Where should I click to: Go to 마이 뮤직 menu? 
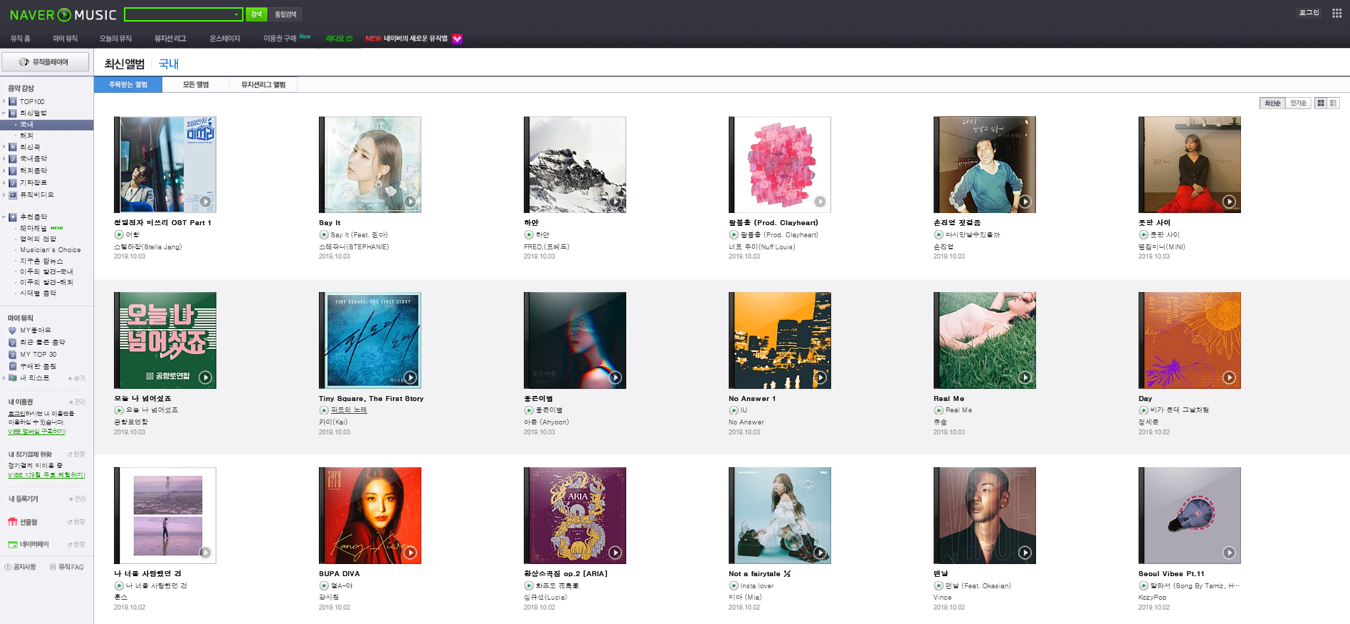[x=65, y=38]
